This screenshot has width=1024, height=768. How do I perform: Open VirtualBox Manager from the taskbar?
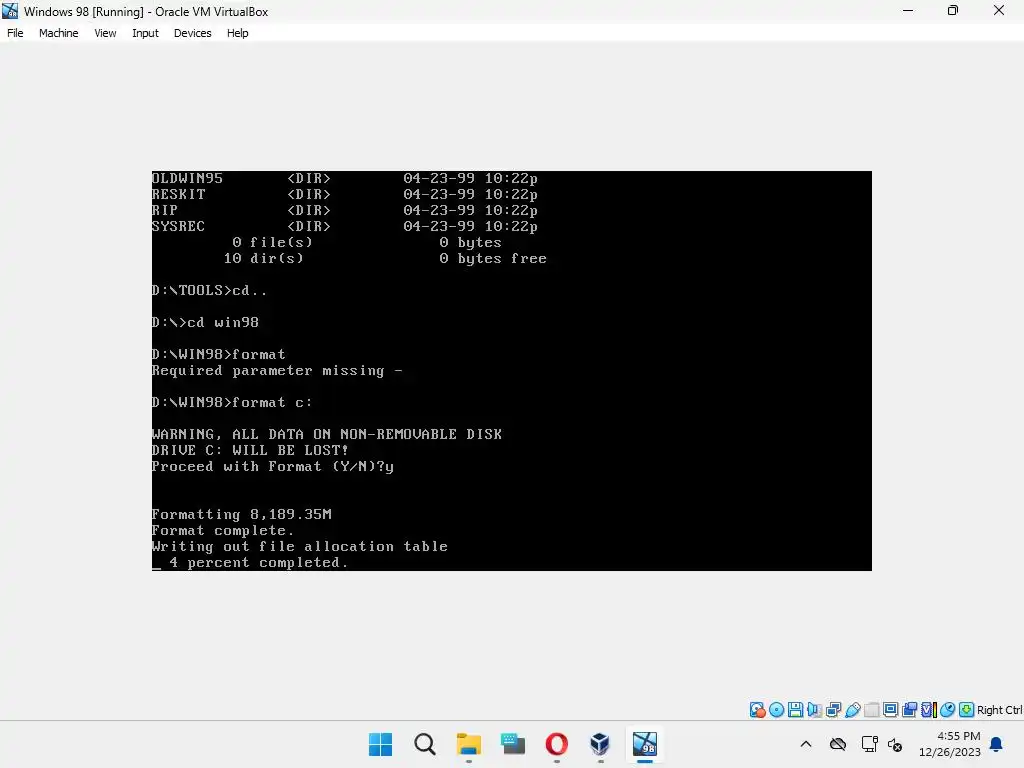[x=600, y=744]
